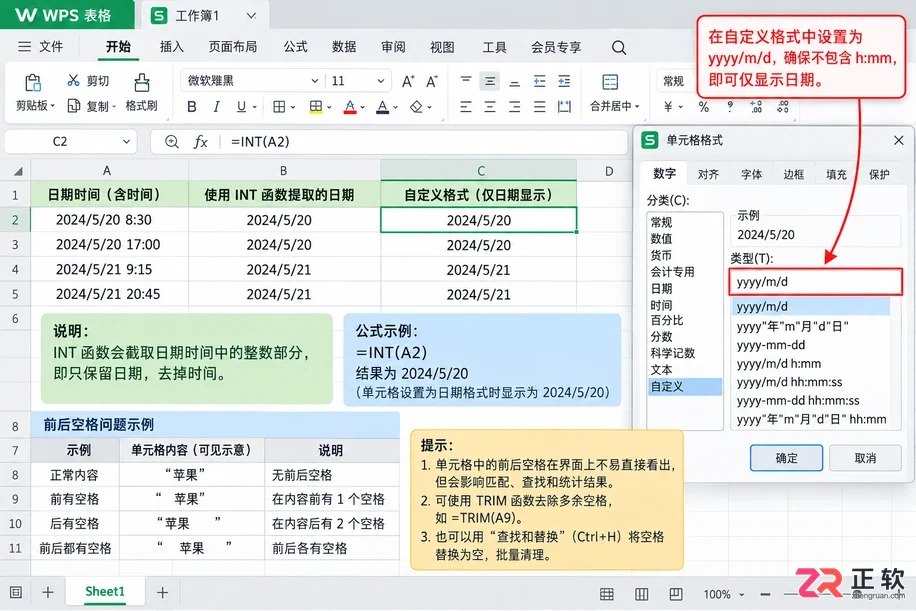Toggle middle vertical alignment
This screenshot has width=916, height=611.
tap(490, 81)
